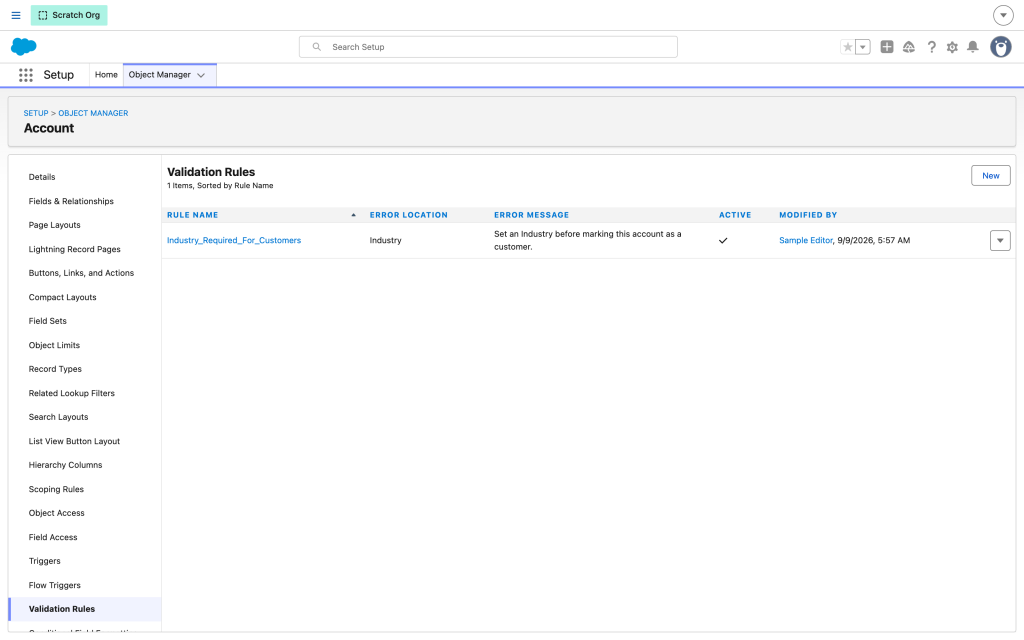Screen dimensions: 1024x640
Task: Open List View Button Layout
Action: (x=74, y=441)
